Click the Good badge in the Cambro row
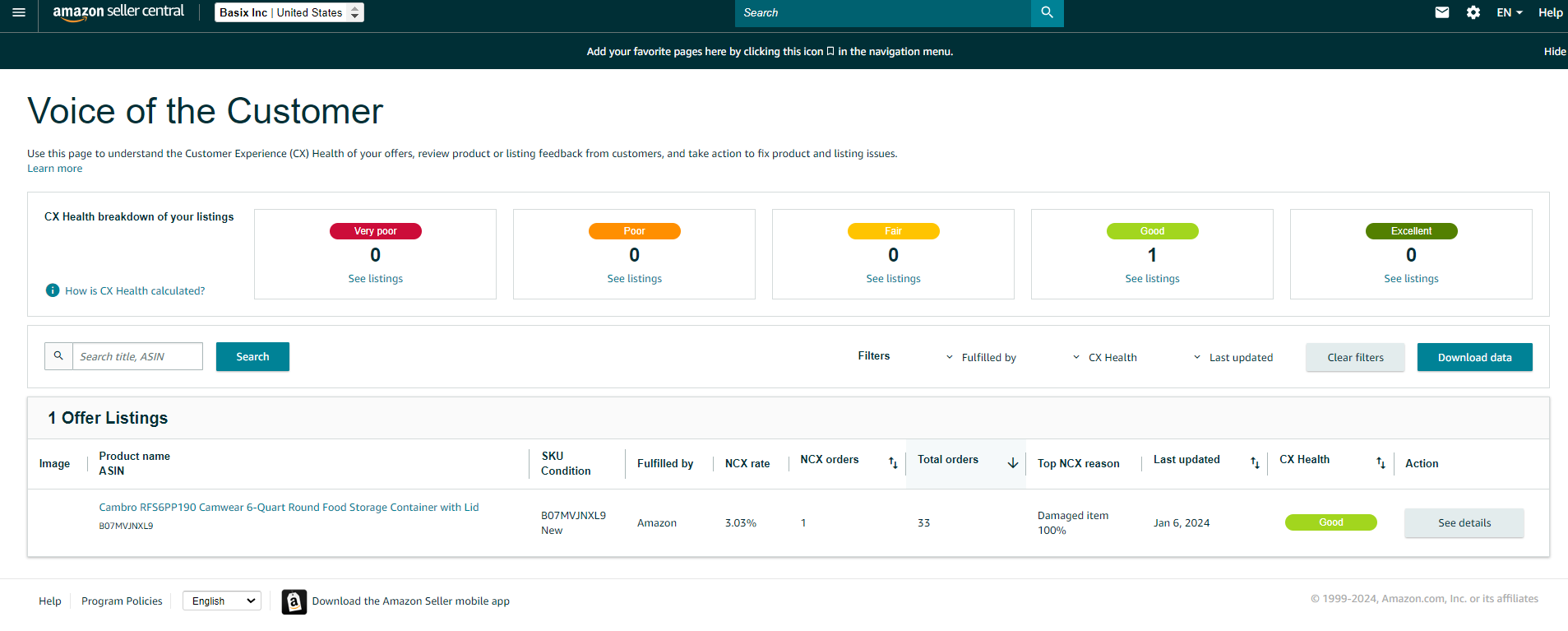 pyautogui.click(x=1331, y=522)
